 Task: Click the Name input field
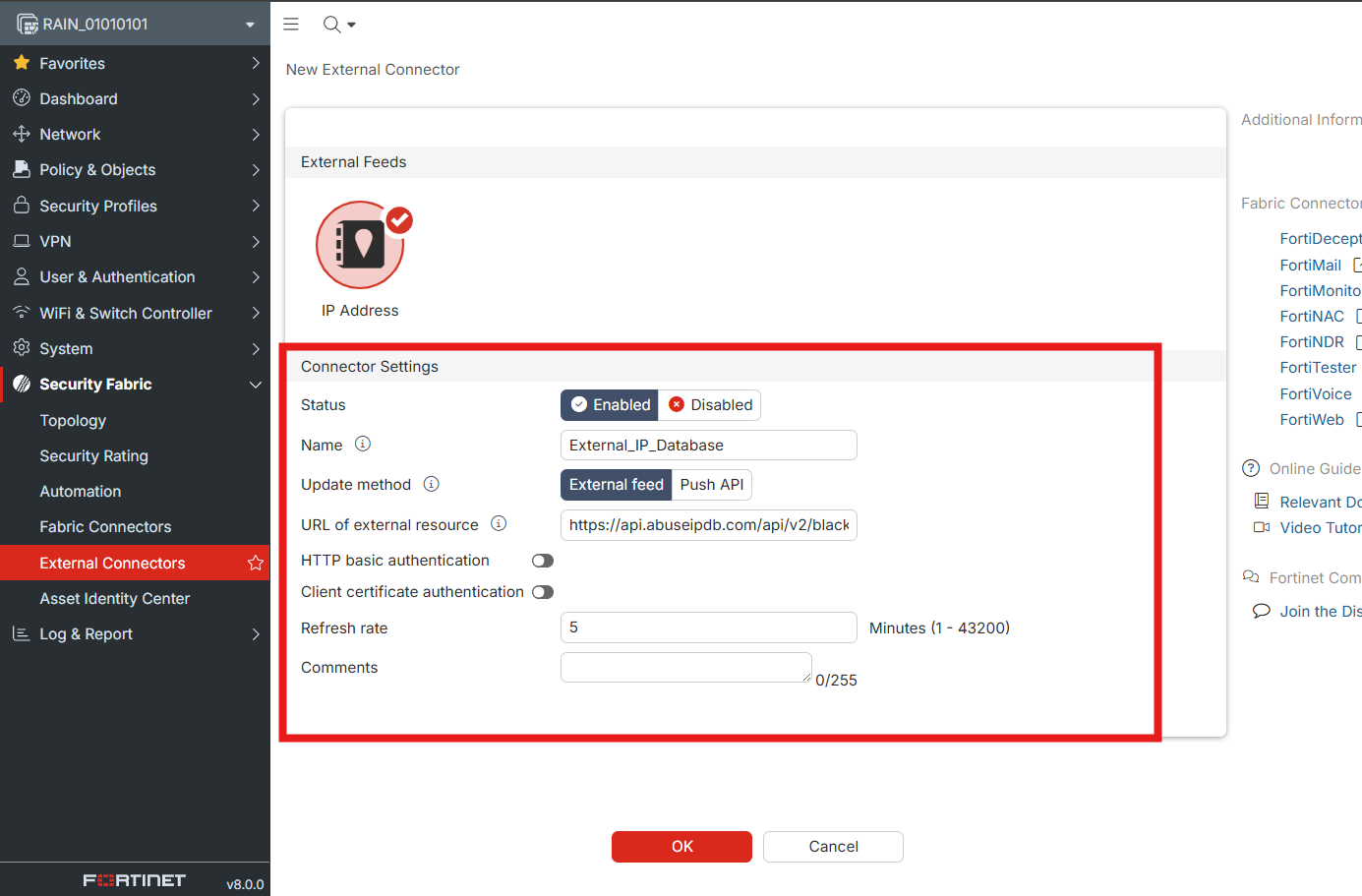pos(709,445)
